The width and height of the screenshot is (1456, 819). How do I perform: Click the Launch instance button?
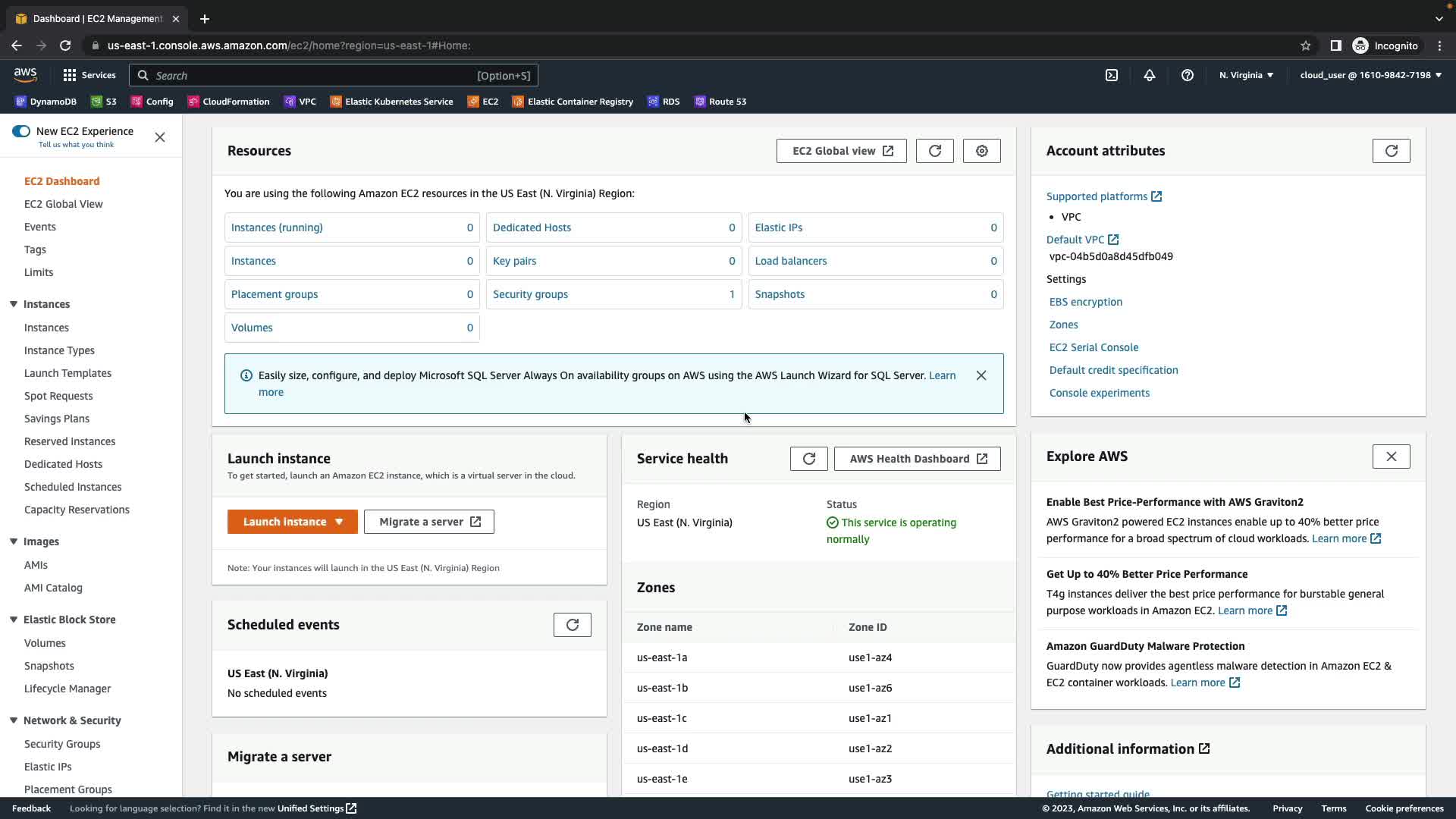coord(284,522)
